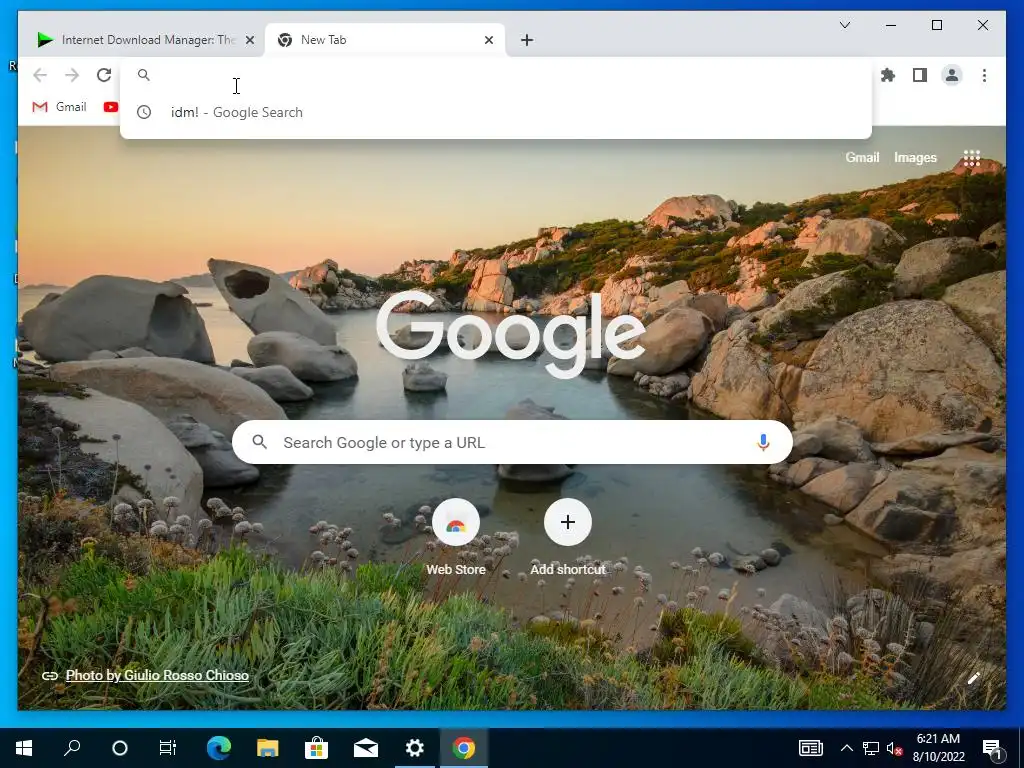Screen dimensions: 1024x768
Task: Open Chrome's three-dot menu
Action: 984,75
